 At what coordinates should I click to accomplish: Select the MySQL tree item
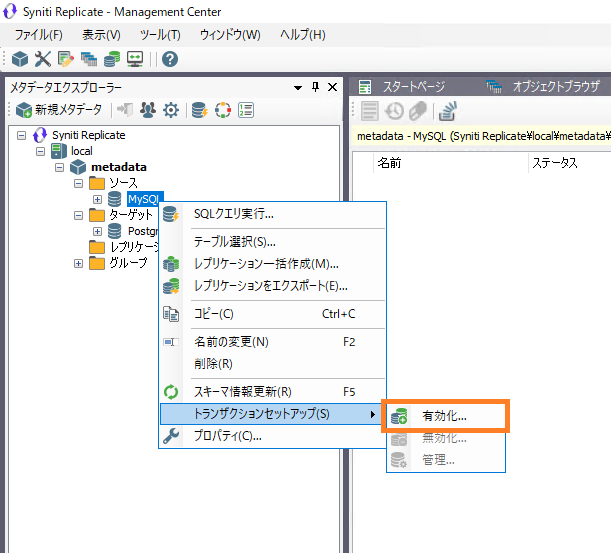coord(143,199)
